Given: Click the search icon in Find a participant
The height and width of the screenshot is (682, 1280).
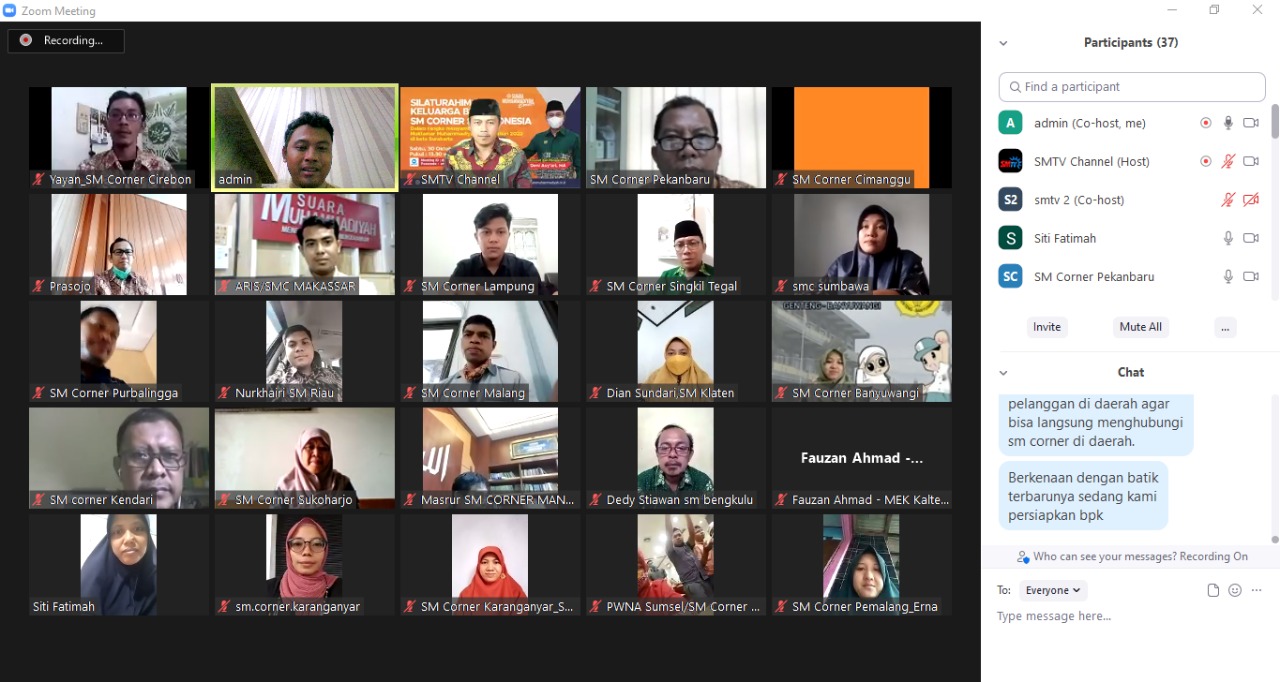Looking at the screenshot, I should (1015, 87).
